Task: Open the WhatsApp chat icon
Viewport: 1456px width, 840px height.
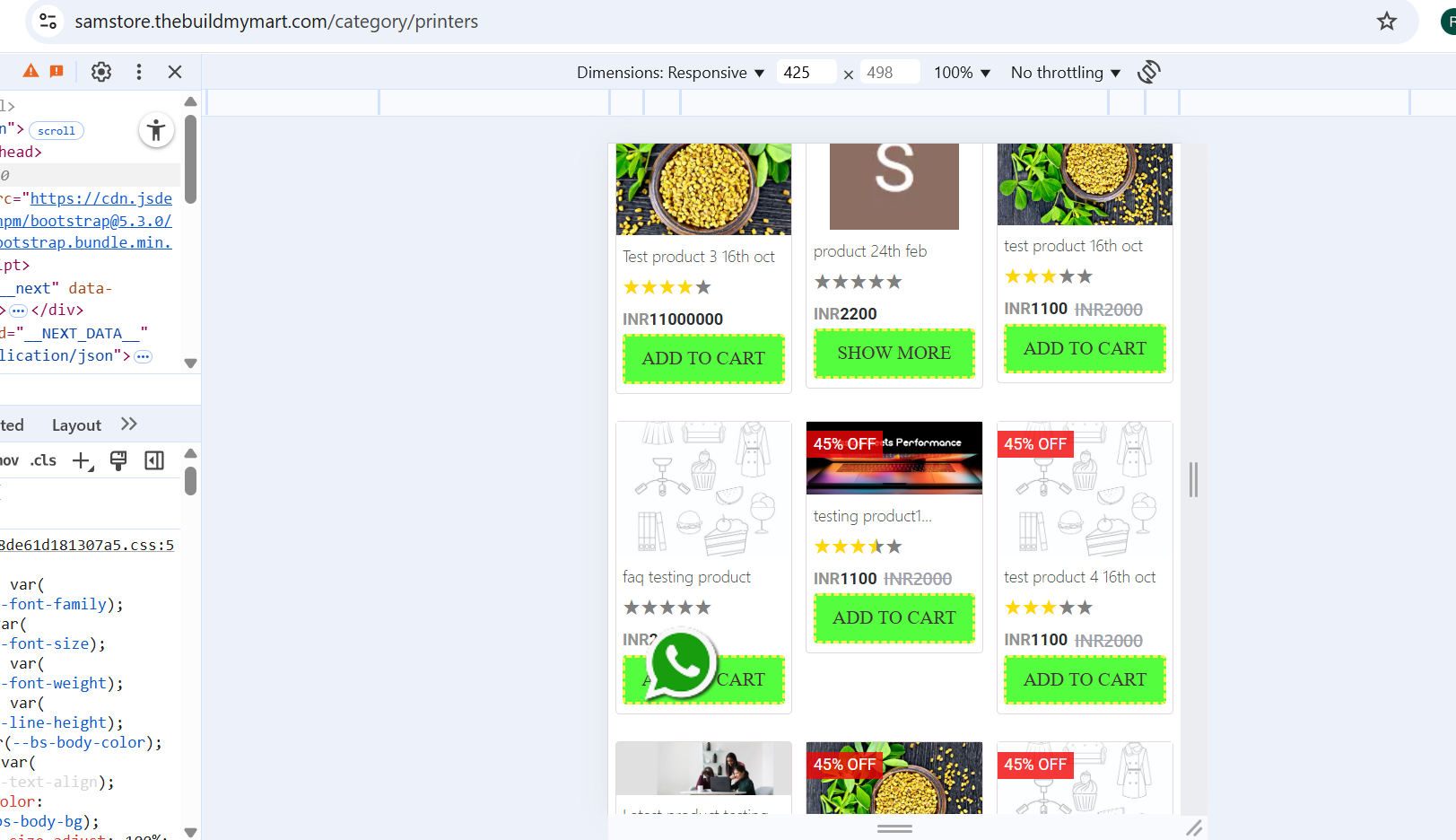Action: [x=680, y=664]
